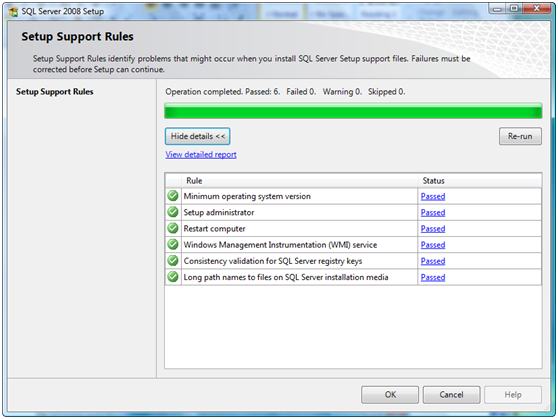Select 'Consistency validation for SQL Server registry keys'
This screenshot has width=558, height=419.
pyautogui.click(x=273, y=261)
